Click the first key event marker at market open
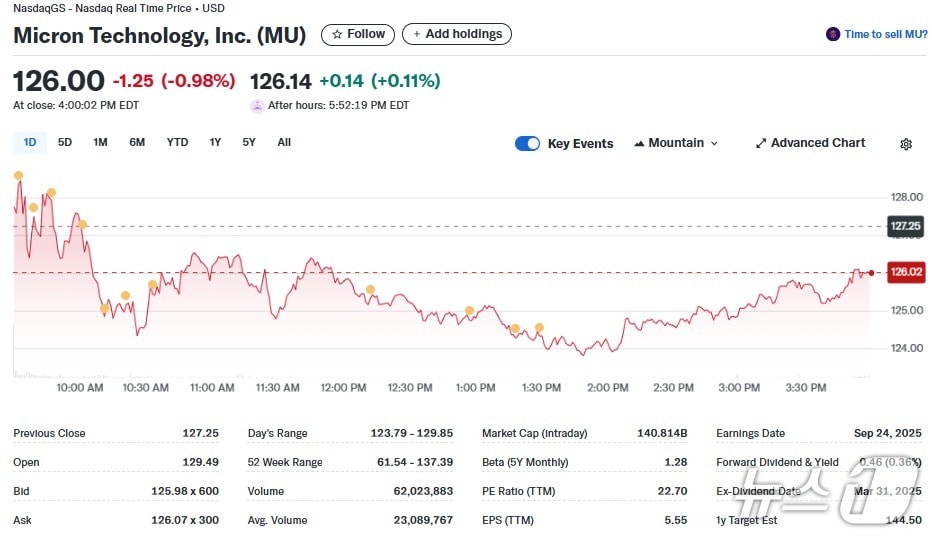Viewport: 932px width, 538px height. tap(18, 176)
